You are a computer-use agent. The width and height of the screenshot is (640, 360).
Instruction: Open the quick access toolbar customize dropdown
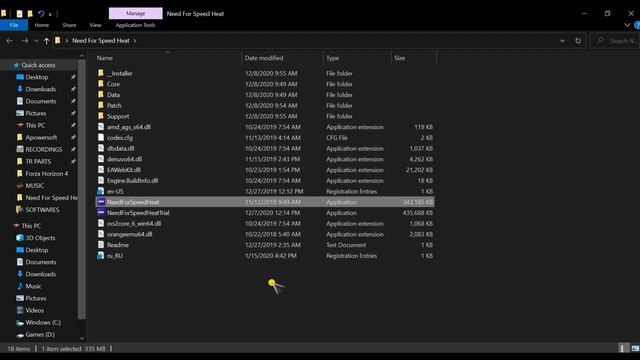pos(50,14)
